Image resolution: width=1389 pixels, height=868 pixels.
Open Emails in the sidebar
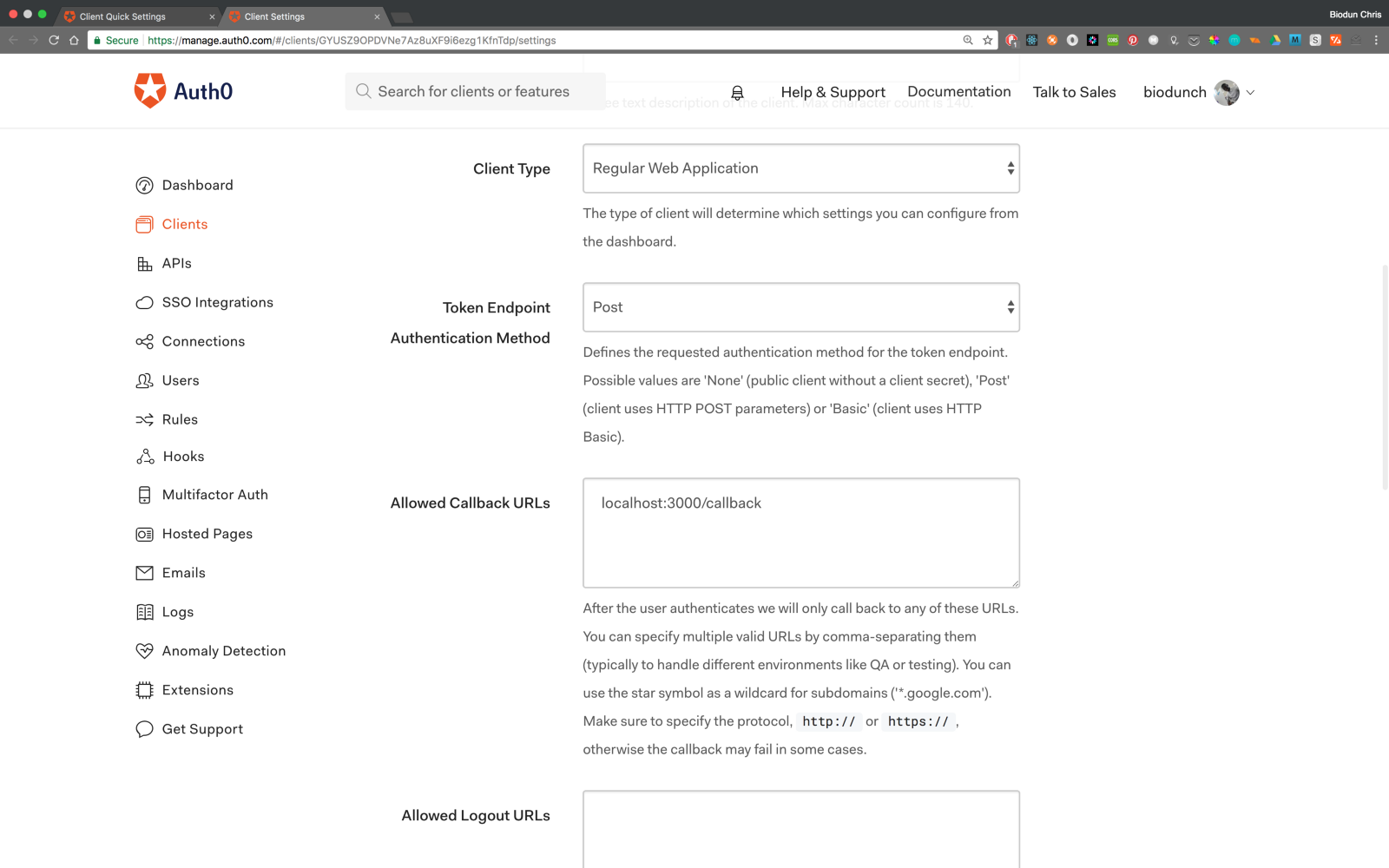171,573
